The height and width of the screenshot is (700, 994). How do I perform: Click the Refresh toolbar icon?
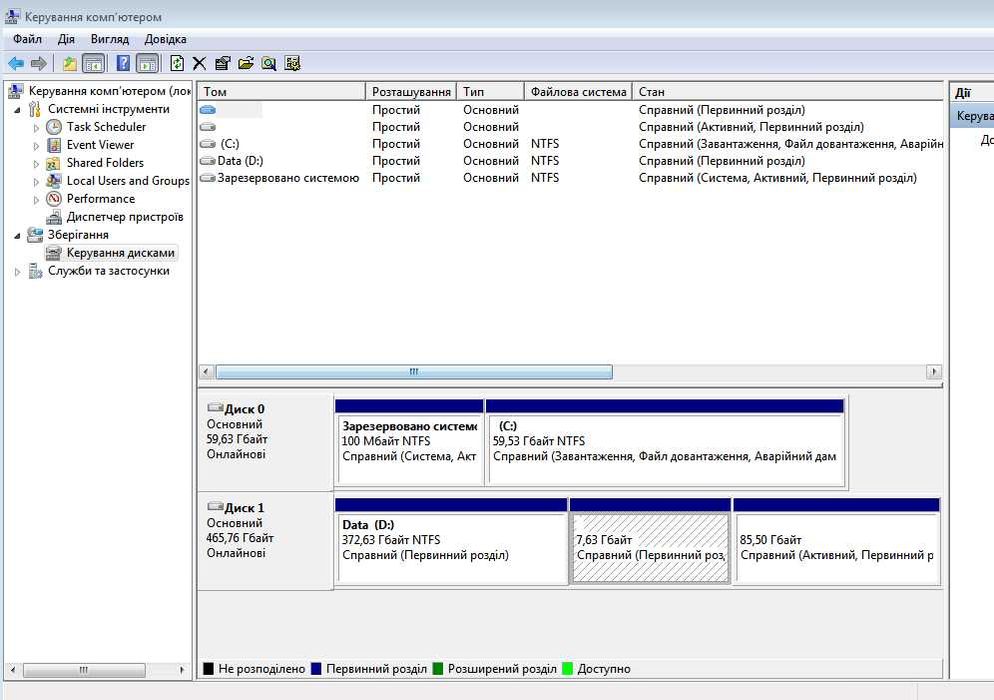(x=178, y=63)
